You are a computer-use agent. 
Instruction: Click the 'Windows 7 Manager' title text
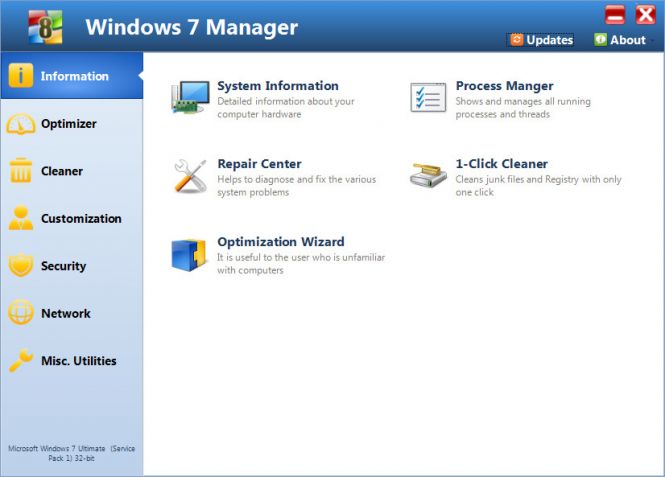192,27
